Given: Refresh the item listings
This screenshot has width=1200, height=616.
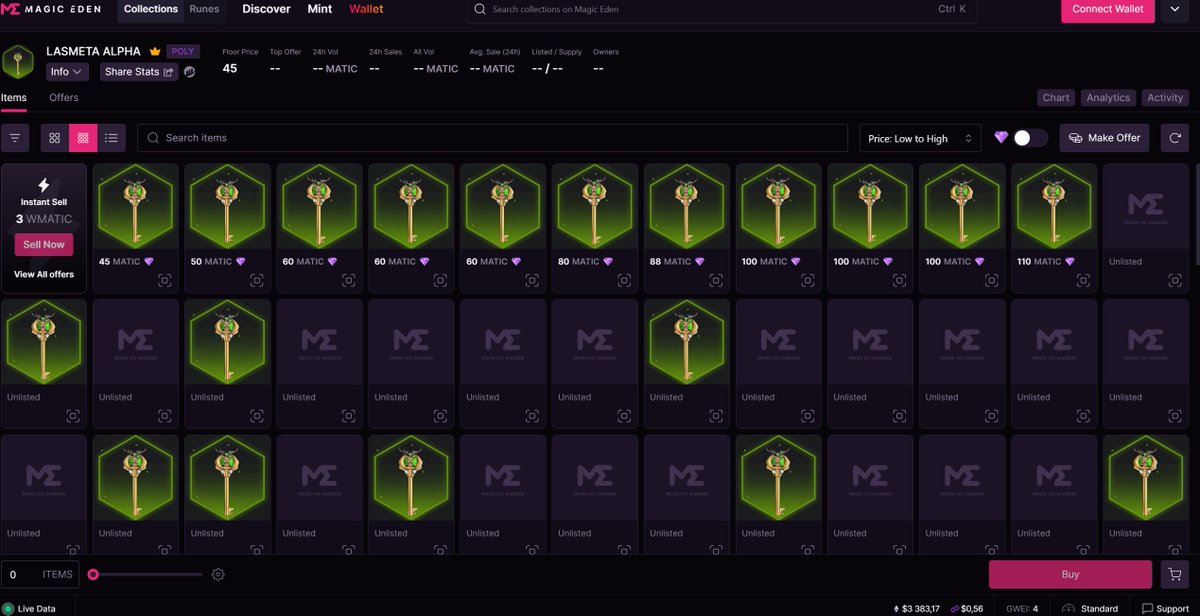Looking at the screenshot, I should (1176, 138).
